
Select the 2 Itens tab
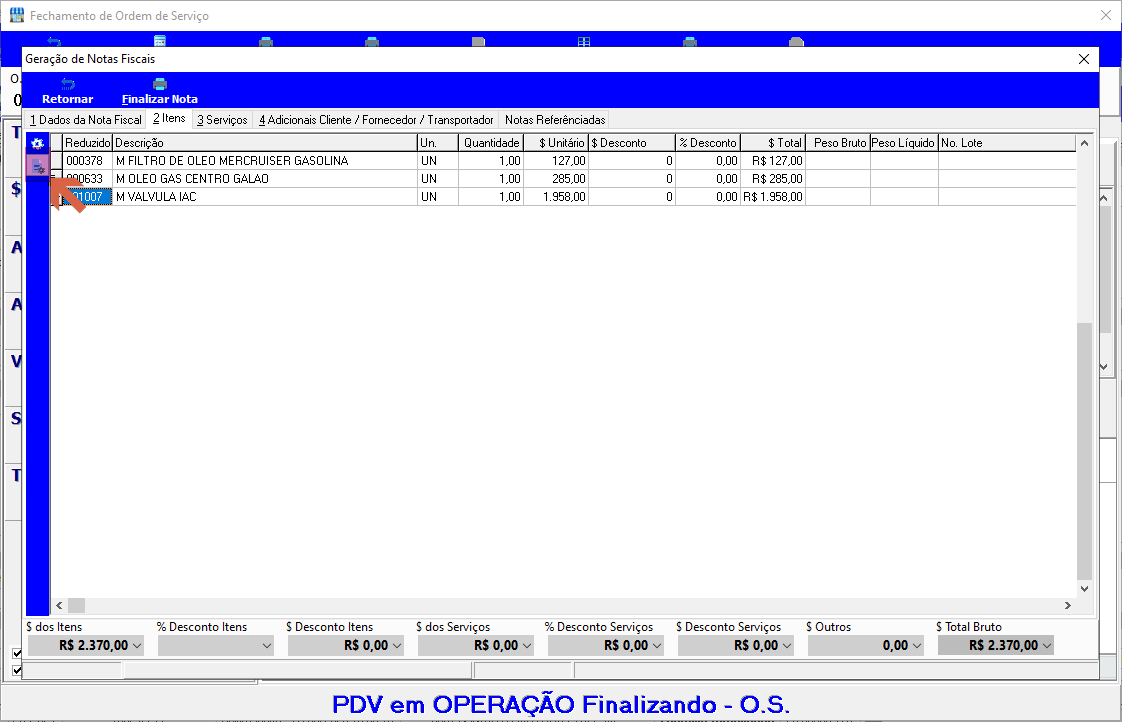[x=169, y=119]
